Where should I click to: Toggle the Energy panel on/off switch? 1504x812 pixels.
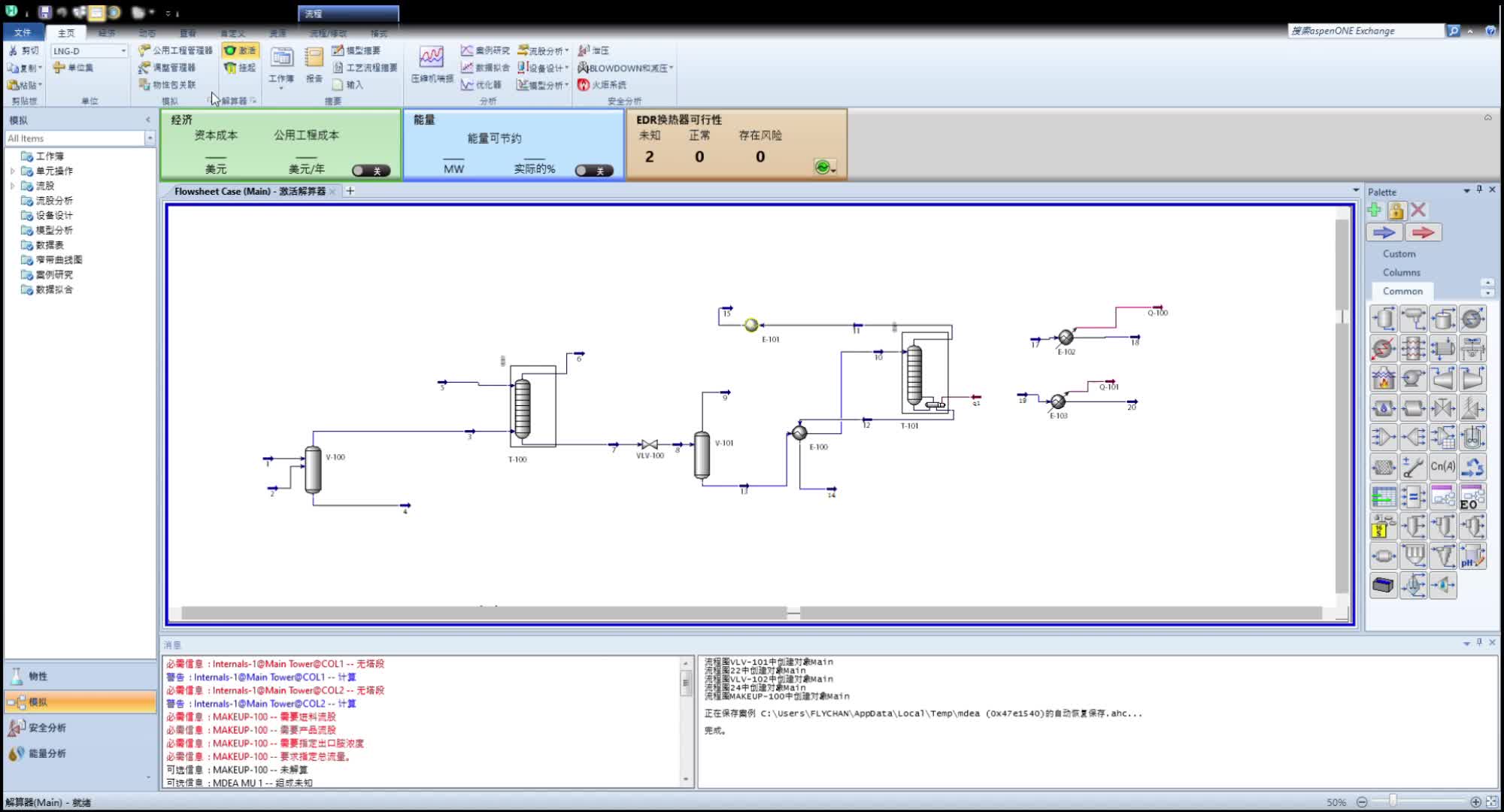593,171
